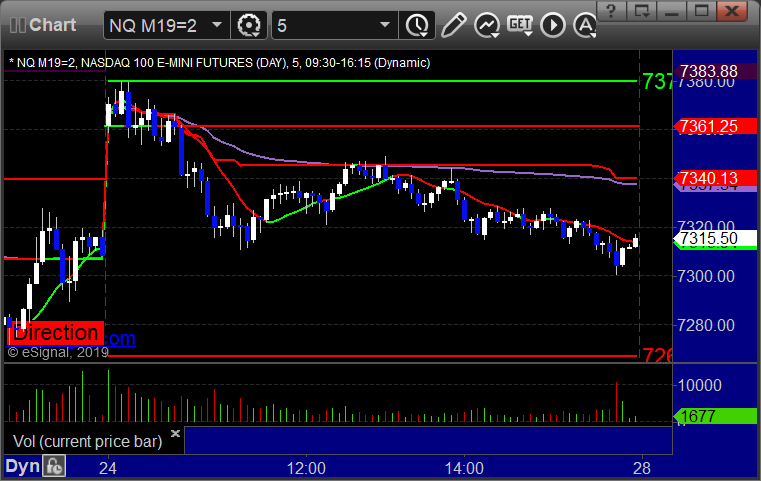761x481 pixels.
Task: Click the interval field showing 5
Action: click(334, 25)
